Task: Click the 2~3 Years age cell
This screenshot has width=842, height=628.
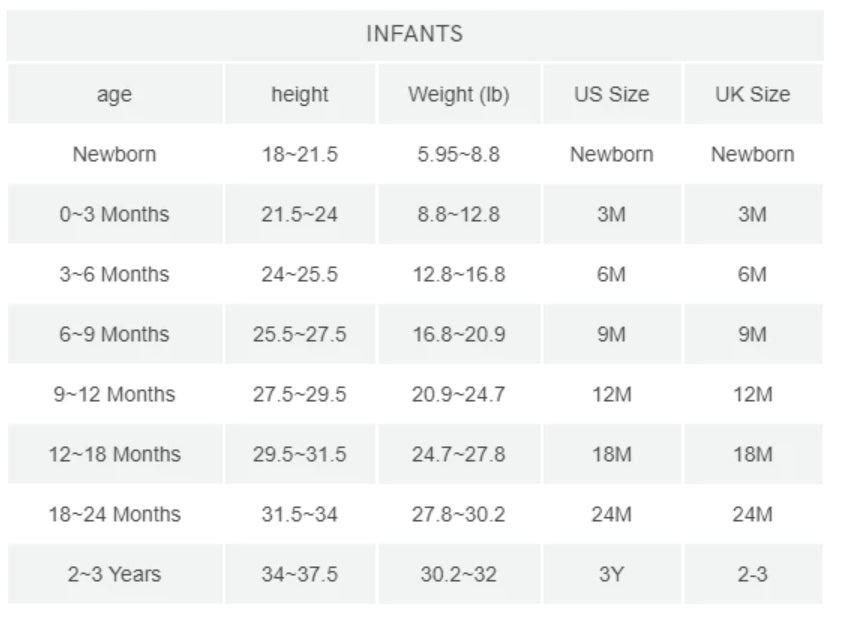Action: click(x=114, y=574)
